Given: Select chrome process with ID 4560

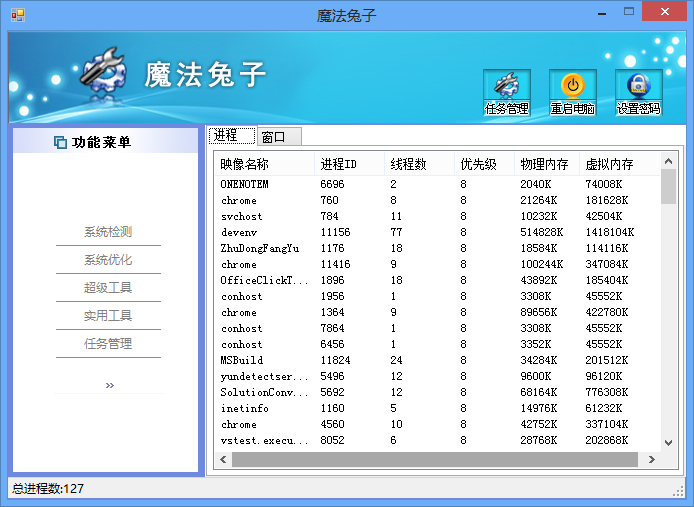Looking at the screenshot, I should [437, 424].
